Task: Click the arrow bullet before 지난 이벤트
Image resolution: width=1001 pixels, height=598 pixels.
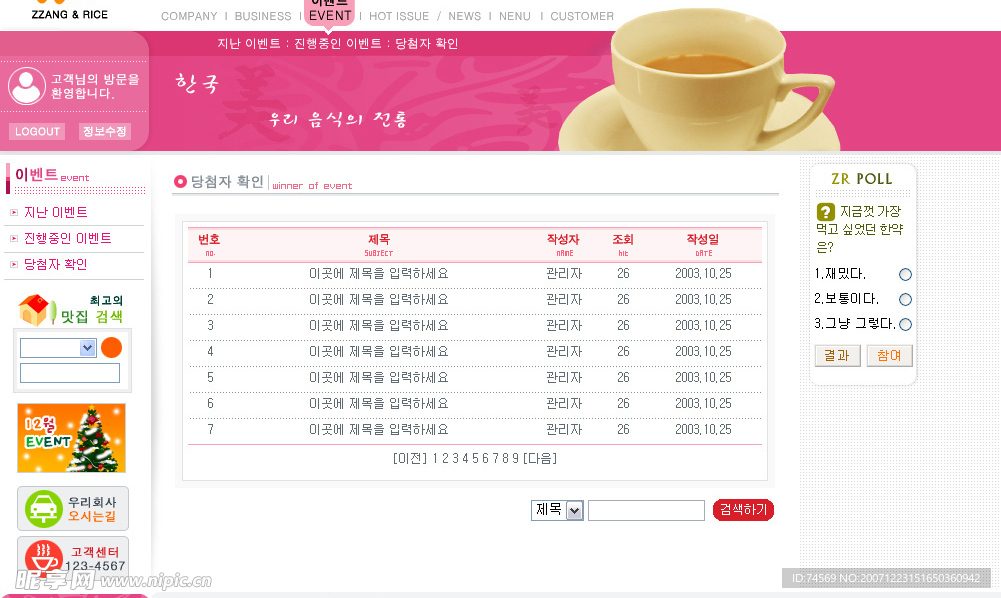Action: [x=14, y=213]
